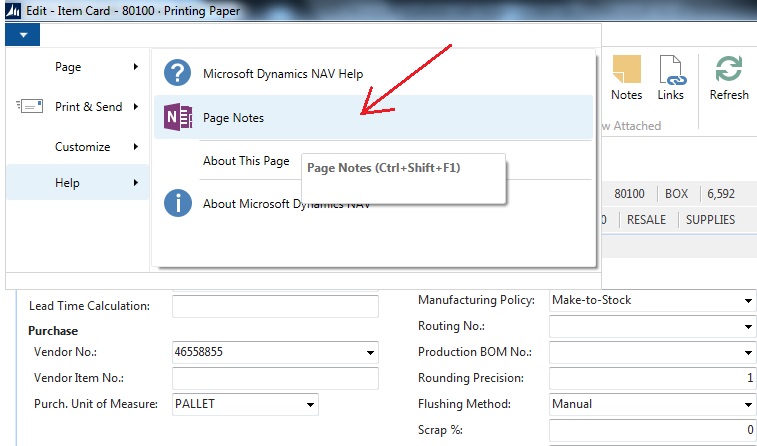Open About Microsoft Dynamics NAV entry

(x=286, y=204)
